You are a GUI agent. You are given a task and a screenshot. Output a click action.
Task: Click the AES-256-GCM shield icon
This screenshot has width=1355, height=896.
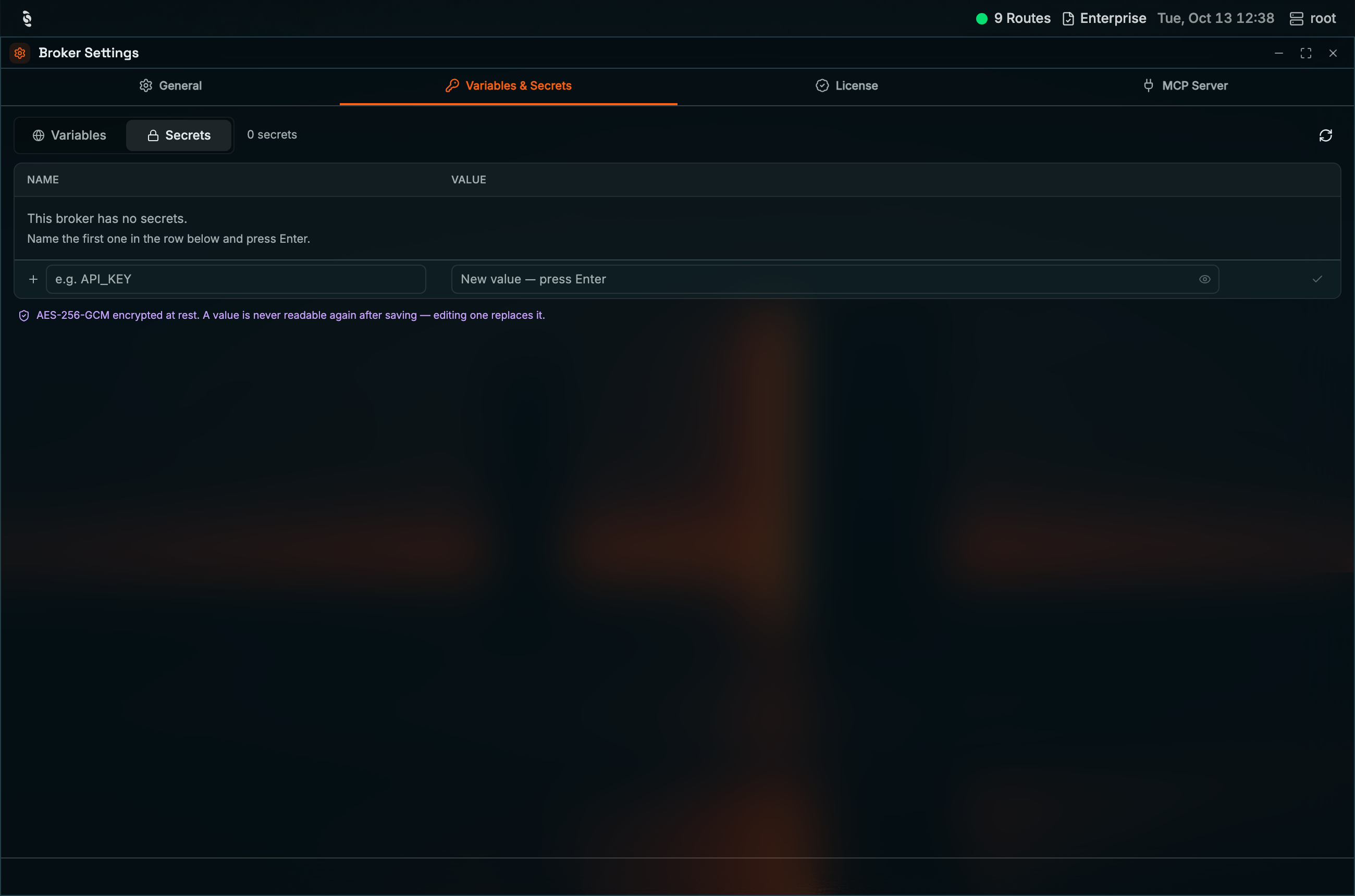pos(24,316)
